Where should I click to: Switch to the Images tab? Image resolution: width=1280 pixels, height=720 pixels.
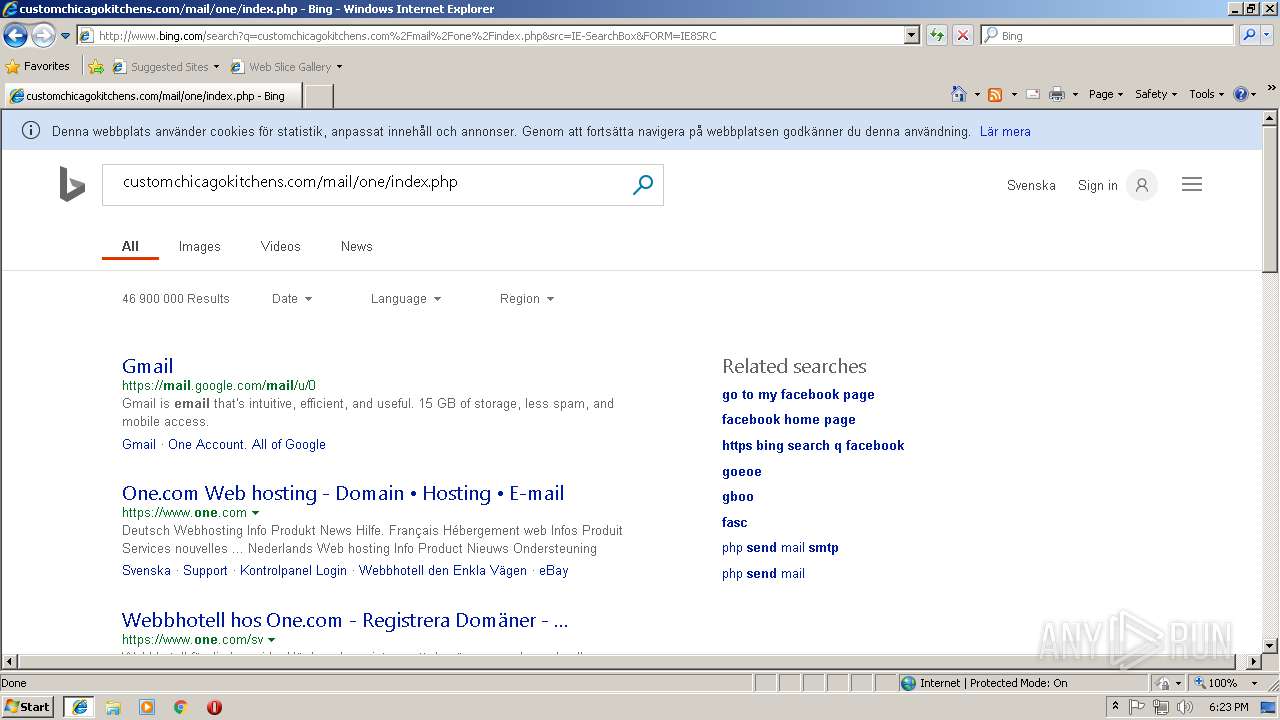click(x=199, y=246)
